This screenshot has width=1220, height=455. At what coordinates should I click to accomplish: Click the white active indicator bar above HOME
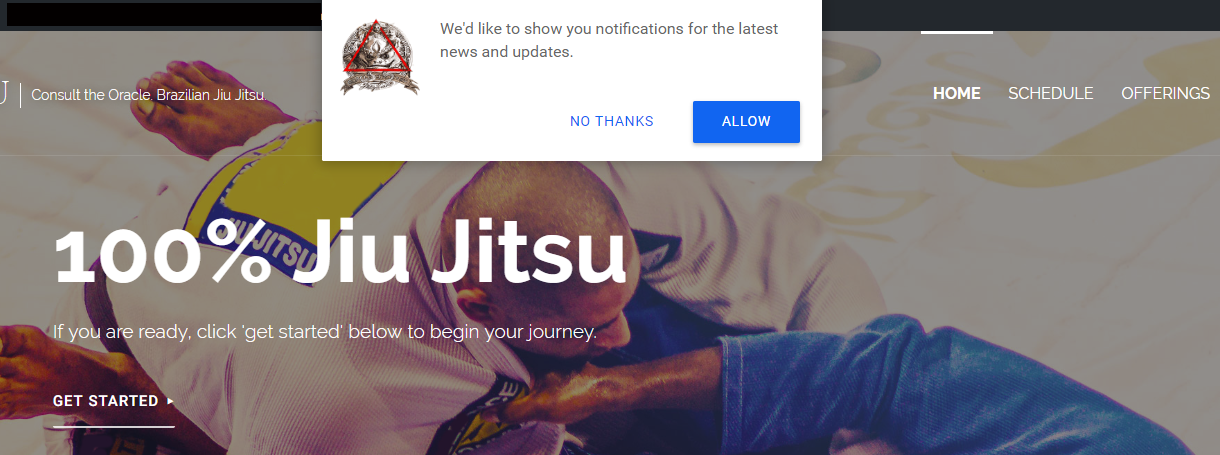pos(957,32)
